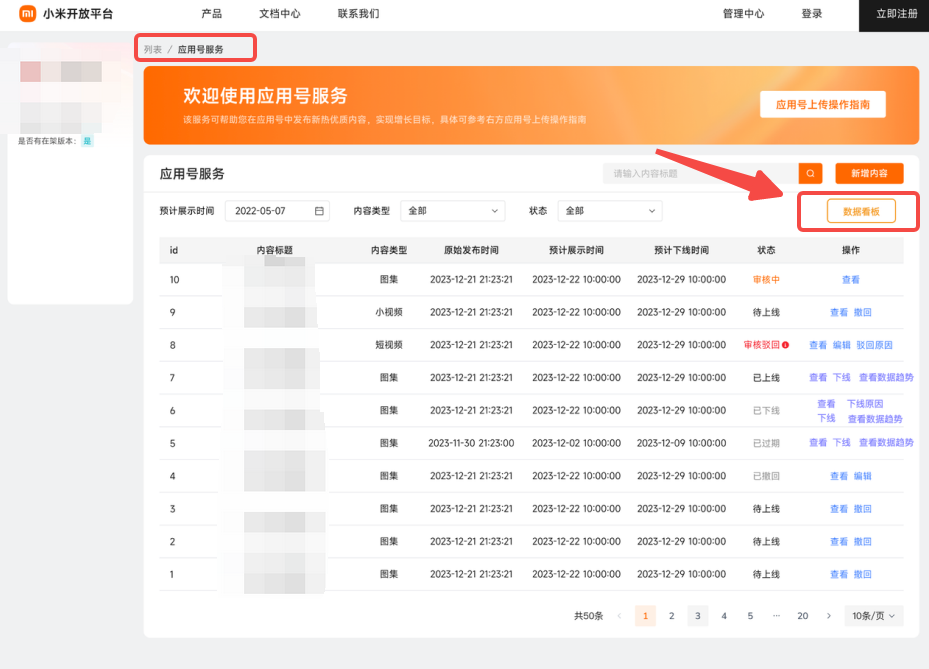Open 文档中心 in top navigation
This screenshot has width=929, height=669.
tap(280, 14)
